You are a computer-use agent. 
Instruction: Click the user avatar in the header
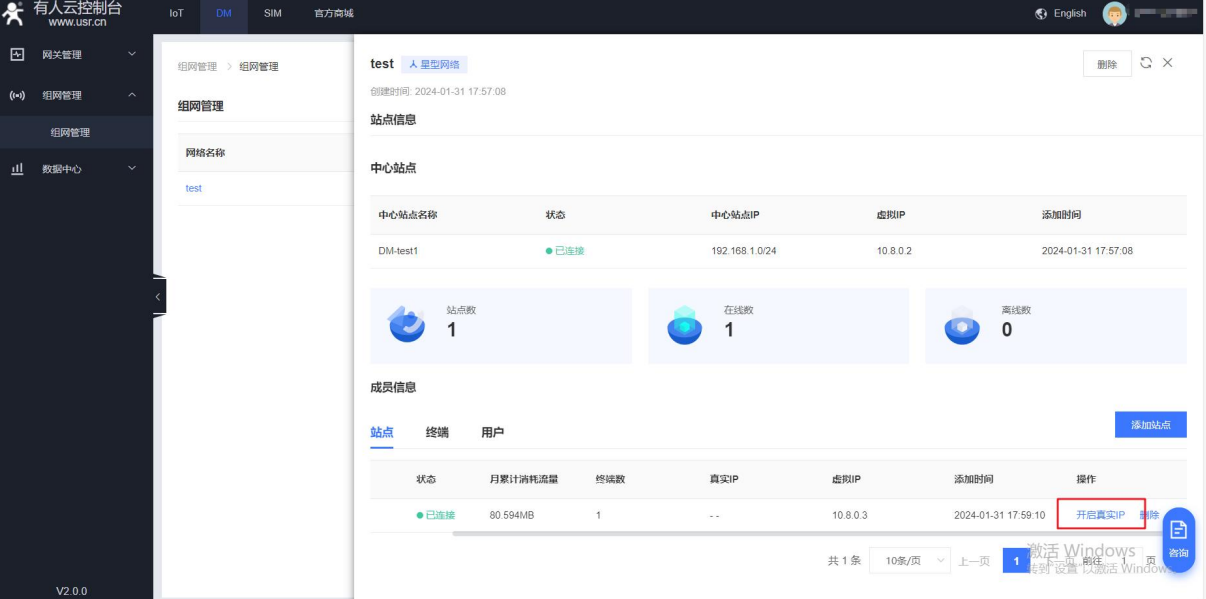click(1114, 13)
